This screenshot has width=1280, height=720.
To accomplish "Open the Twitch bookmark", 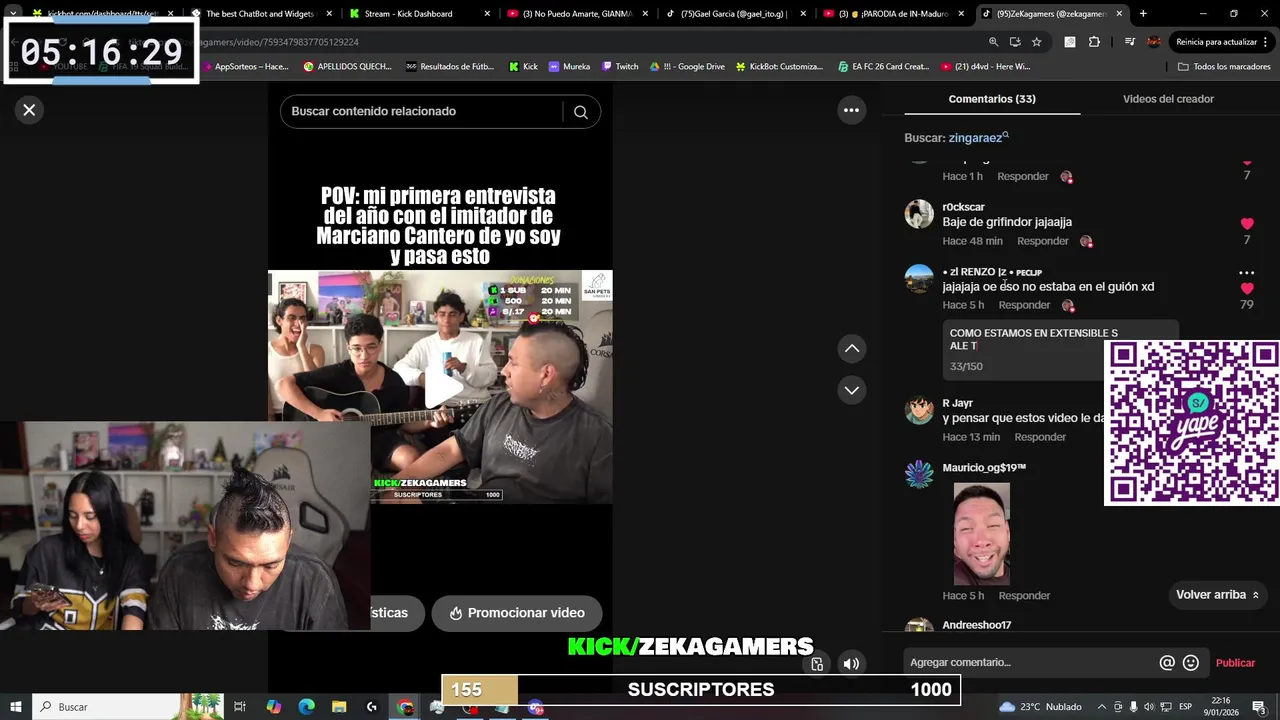I will [620, 67].
